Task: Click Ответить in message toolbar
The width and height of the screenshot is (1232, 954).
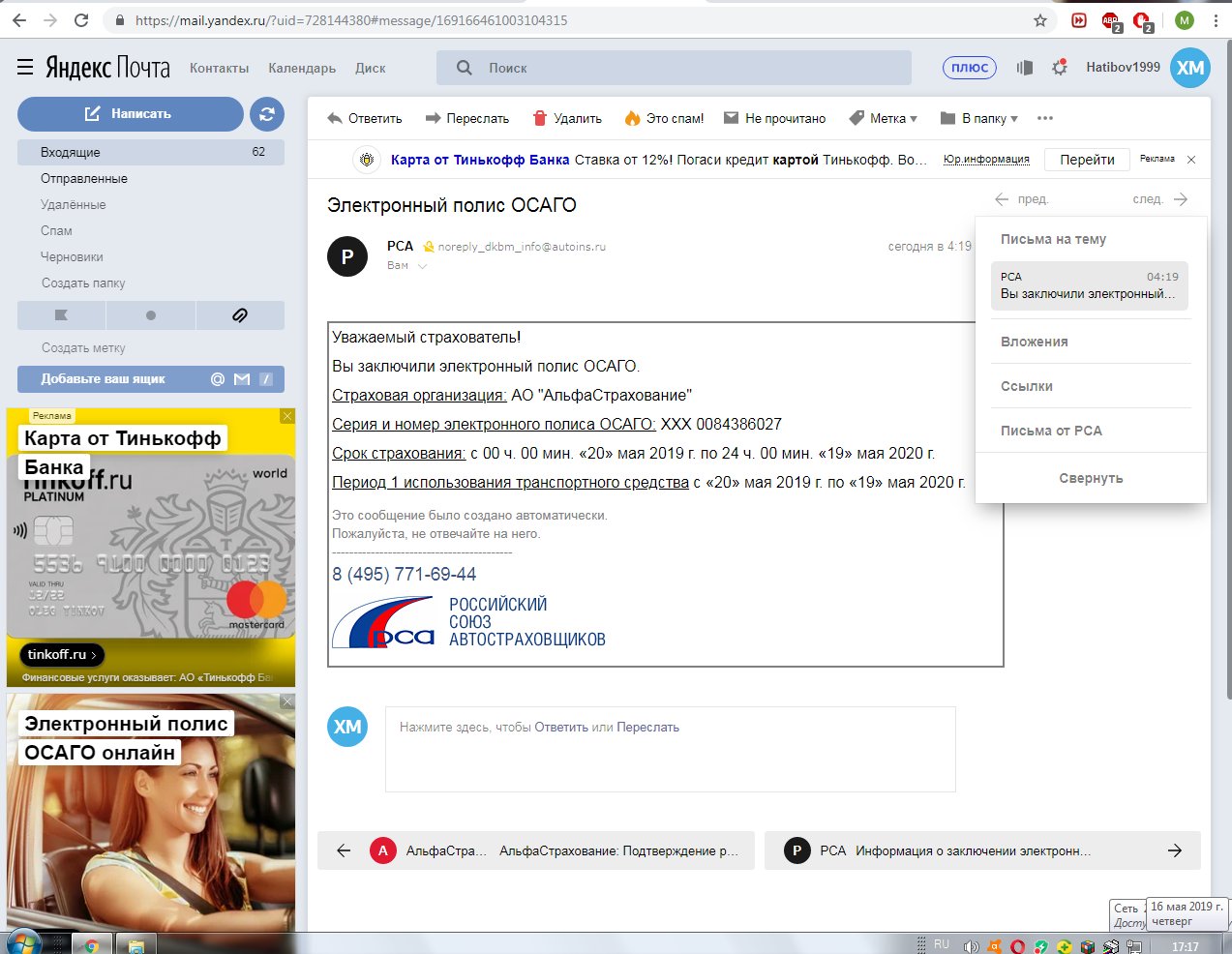Action: coord(365,118)
